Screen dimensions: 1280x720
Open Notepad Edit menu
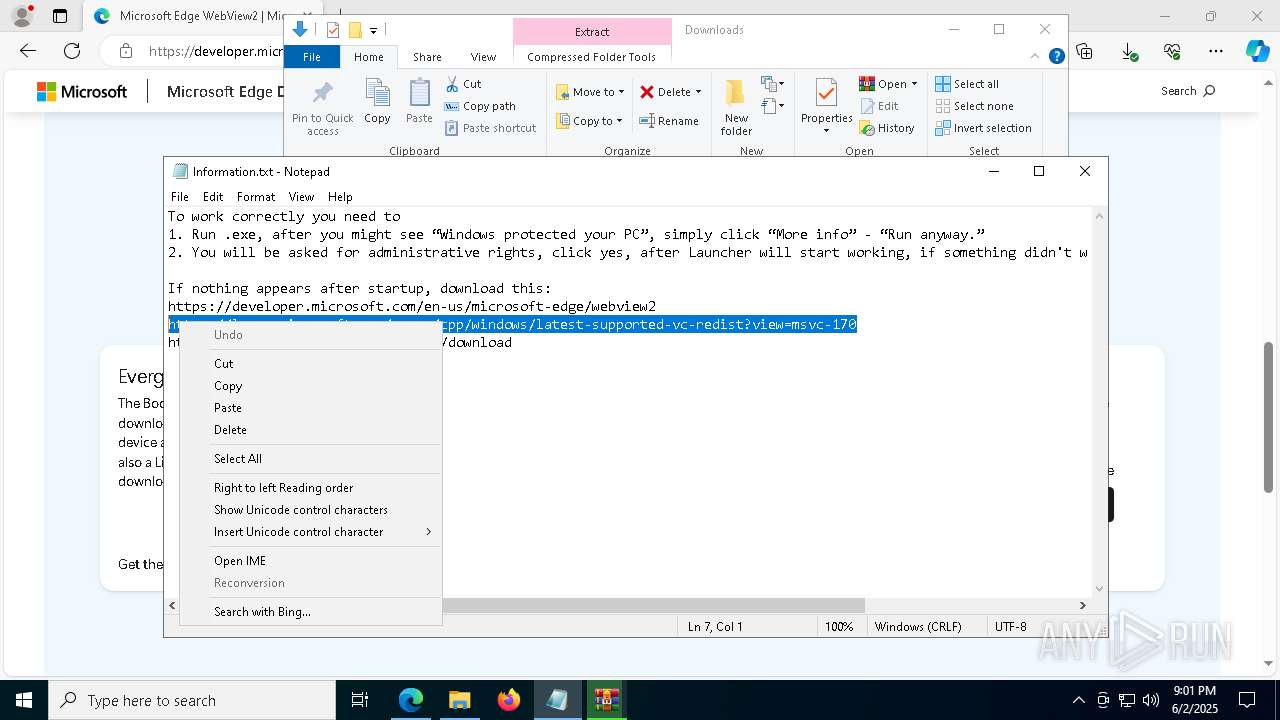(x=213, y=197)
